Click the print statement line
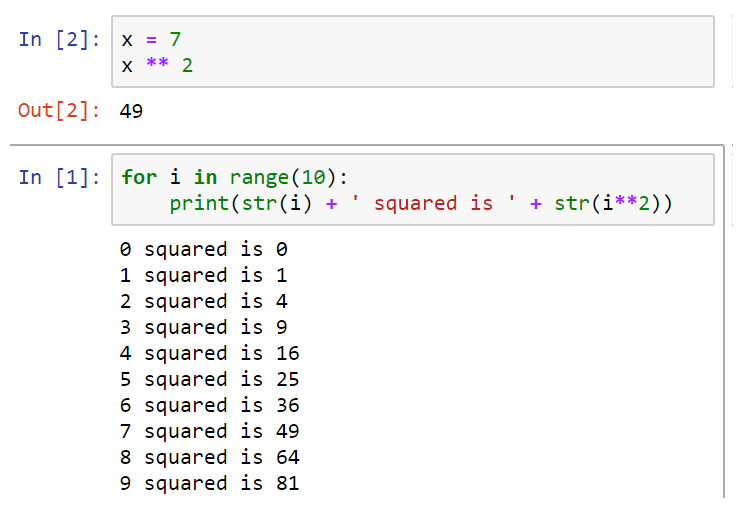The width and height of the screenshot is (743, 508). pos(421,203)
